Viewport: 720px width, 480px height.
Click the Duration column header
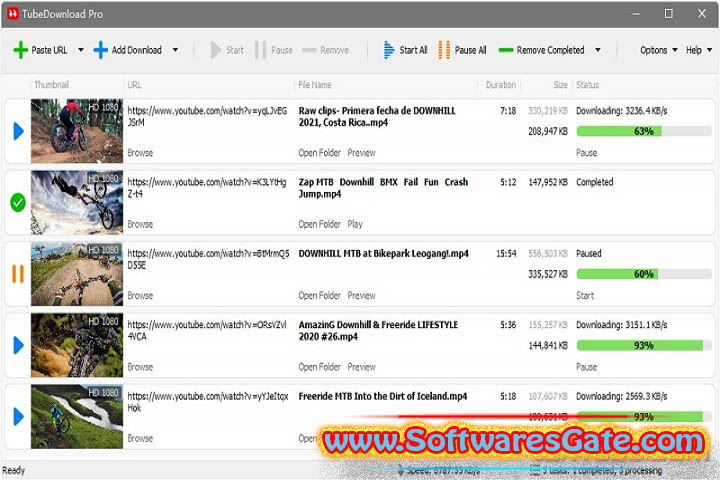(501, 85)
